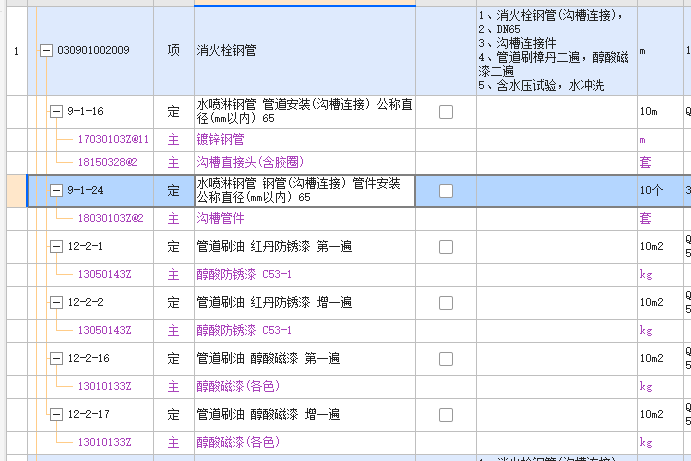Select code 13010133Z under 12-2-16

(x=104, y=386)
